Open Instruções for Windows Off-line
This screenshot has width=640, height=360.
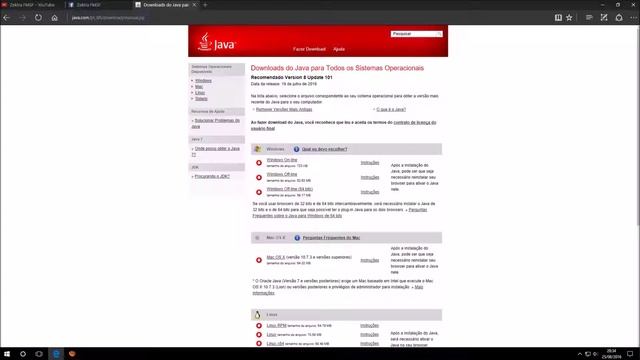click(370, 178)
